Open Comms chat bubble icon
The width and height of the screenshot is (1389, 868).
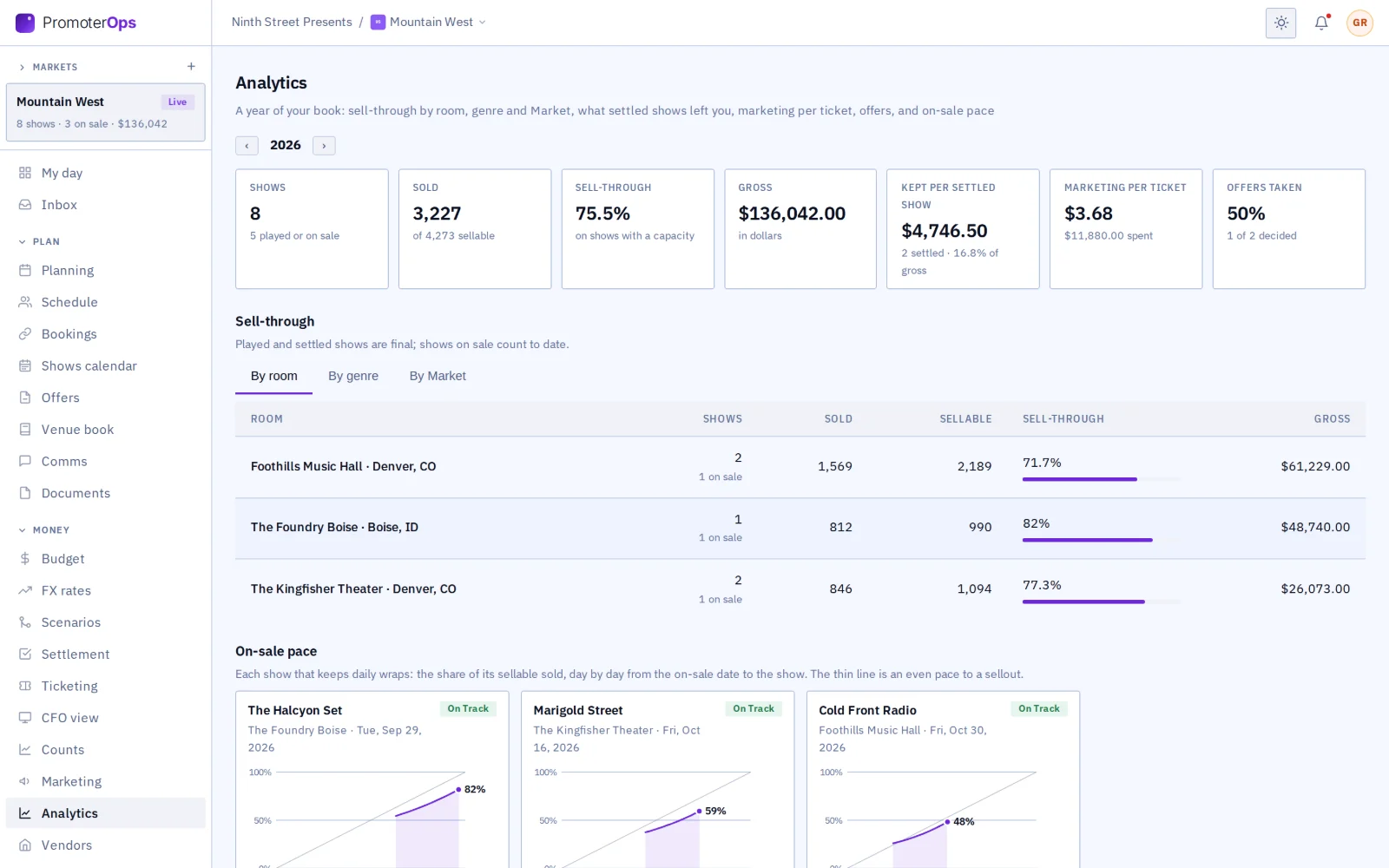pos(25,462)
